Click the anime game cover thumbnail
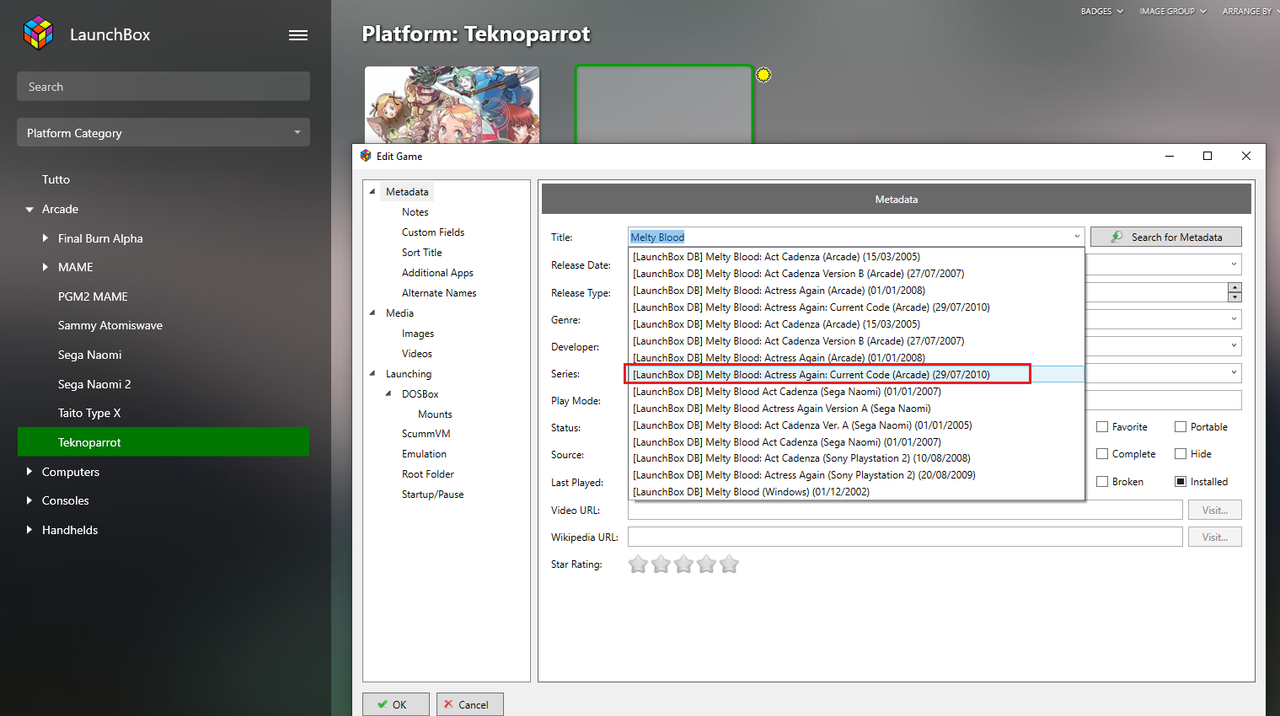This screenshot has width=1280, height=716. [452, 105]
